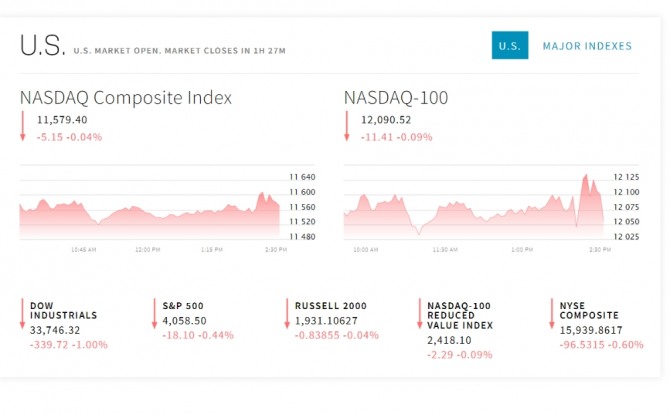Switch to the Major Indexes tab
The image size is (670, 414).
coord(587,46)
